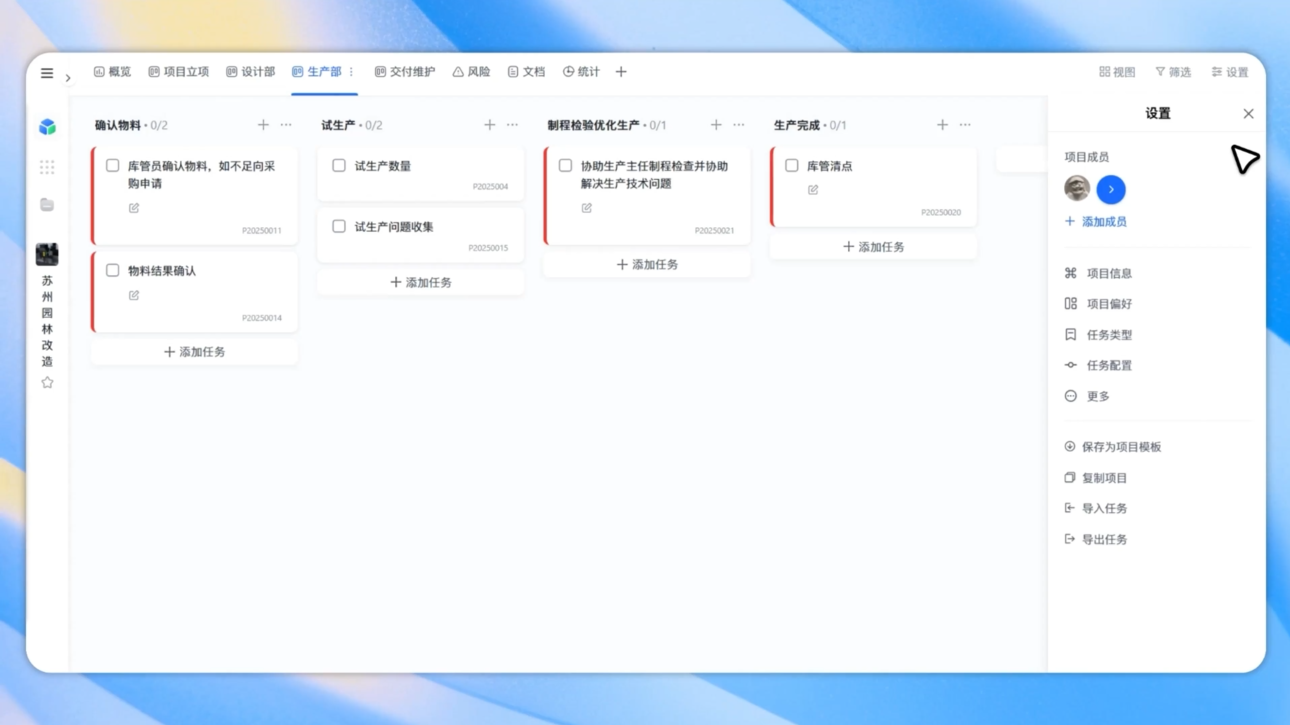1290x725 pixels.
Task: Click the blue cube app logo
Action: click(x=47, y=127)
